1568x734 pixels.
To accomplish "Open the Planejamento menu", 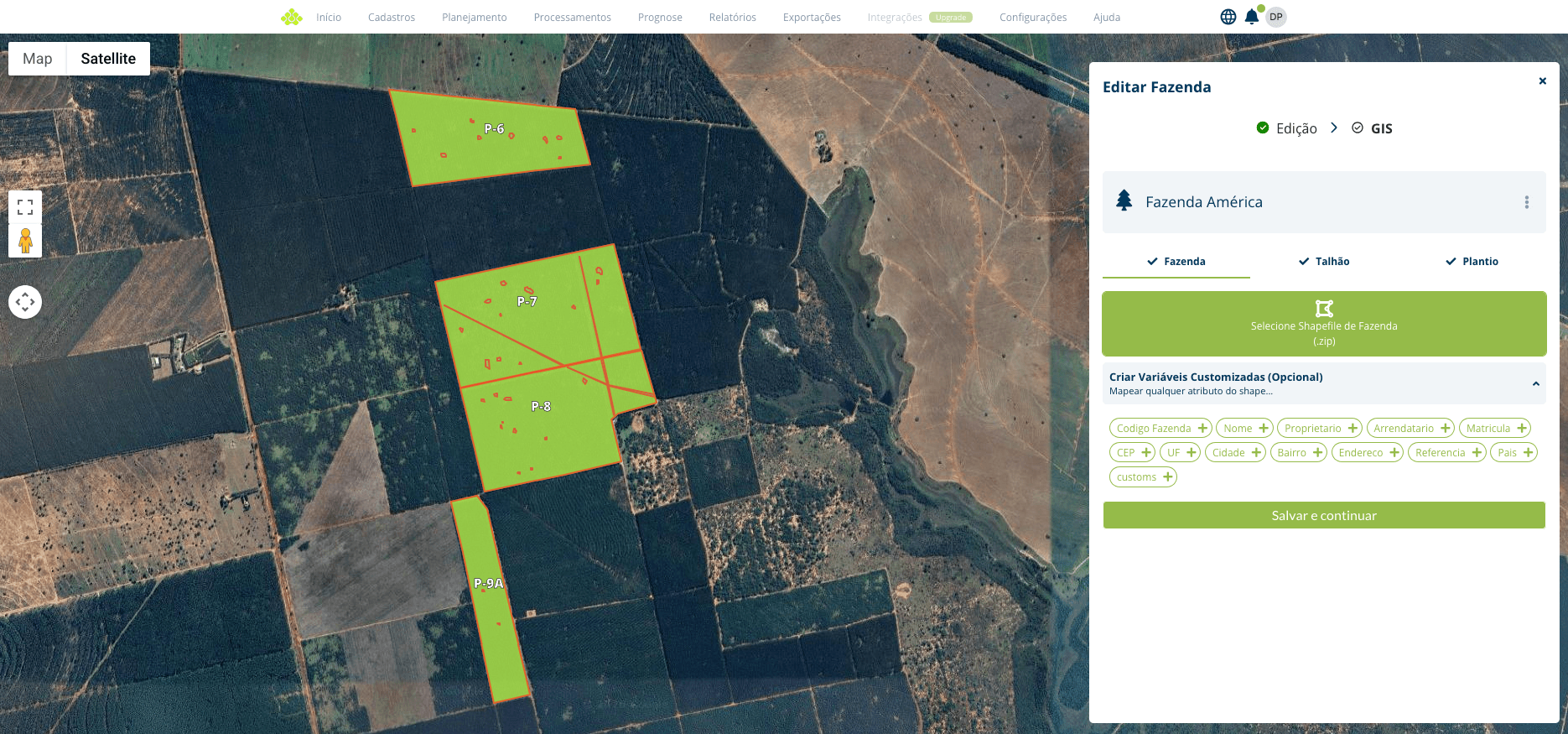I will tap(475, 17).
